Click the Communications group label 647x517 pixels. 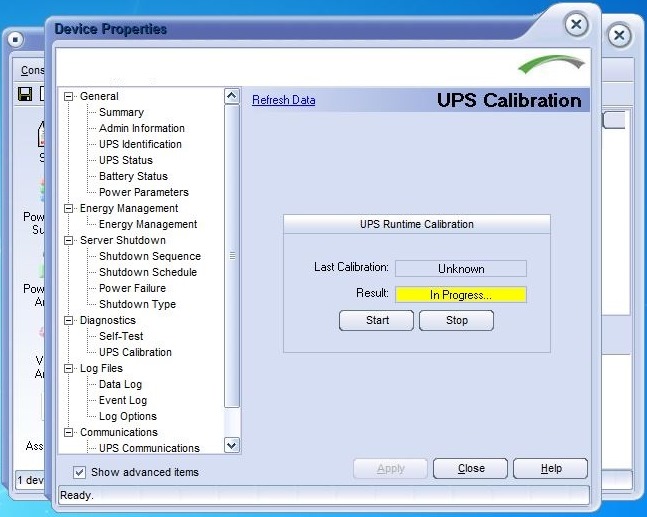119,432
